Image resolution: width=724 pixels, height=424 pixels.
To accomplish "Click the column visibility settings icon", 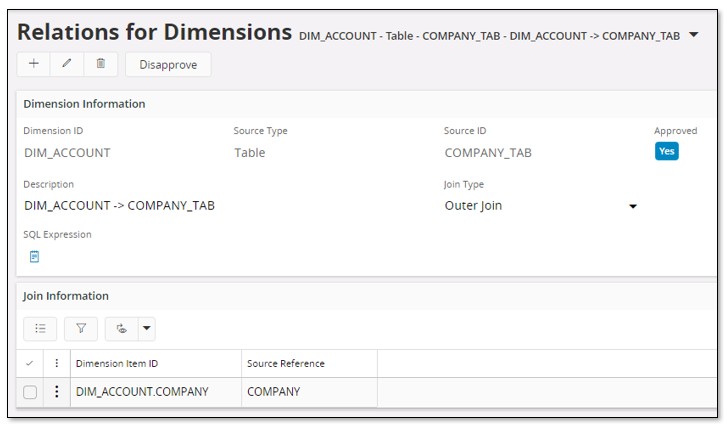I will [x=121, y=329].
